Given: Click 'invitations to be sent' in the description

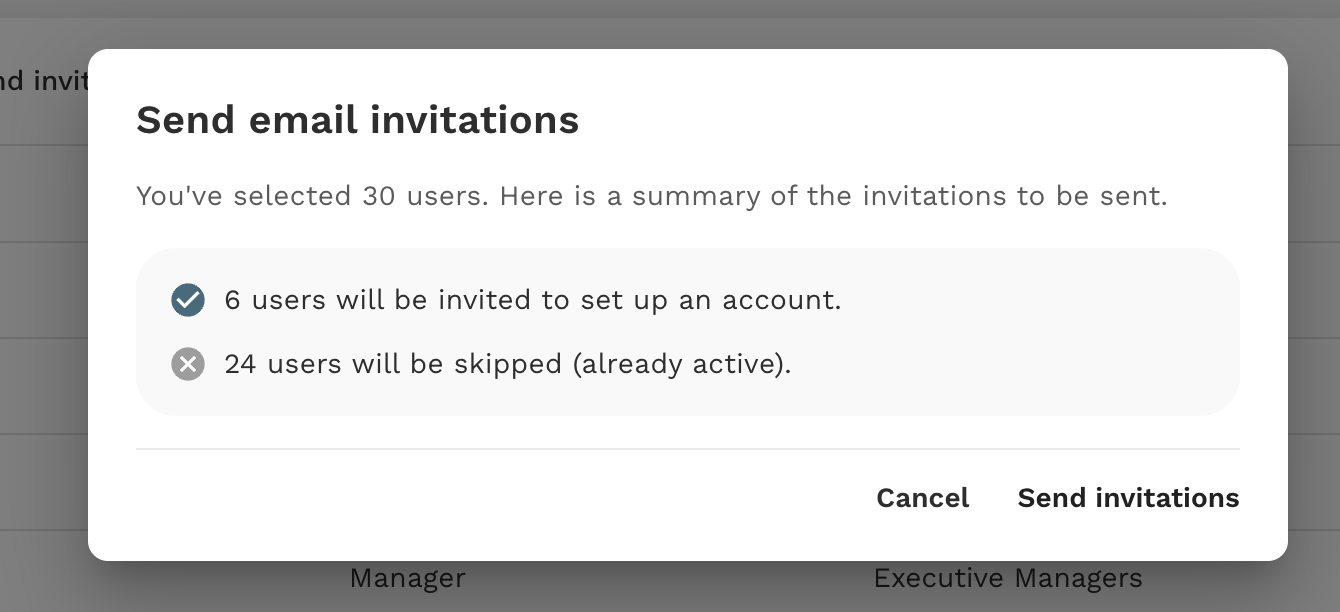Looking at the screenshot, I should 1015,196.
